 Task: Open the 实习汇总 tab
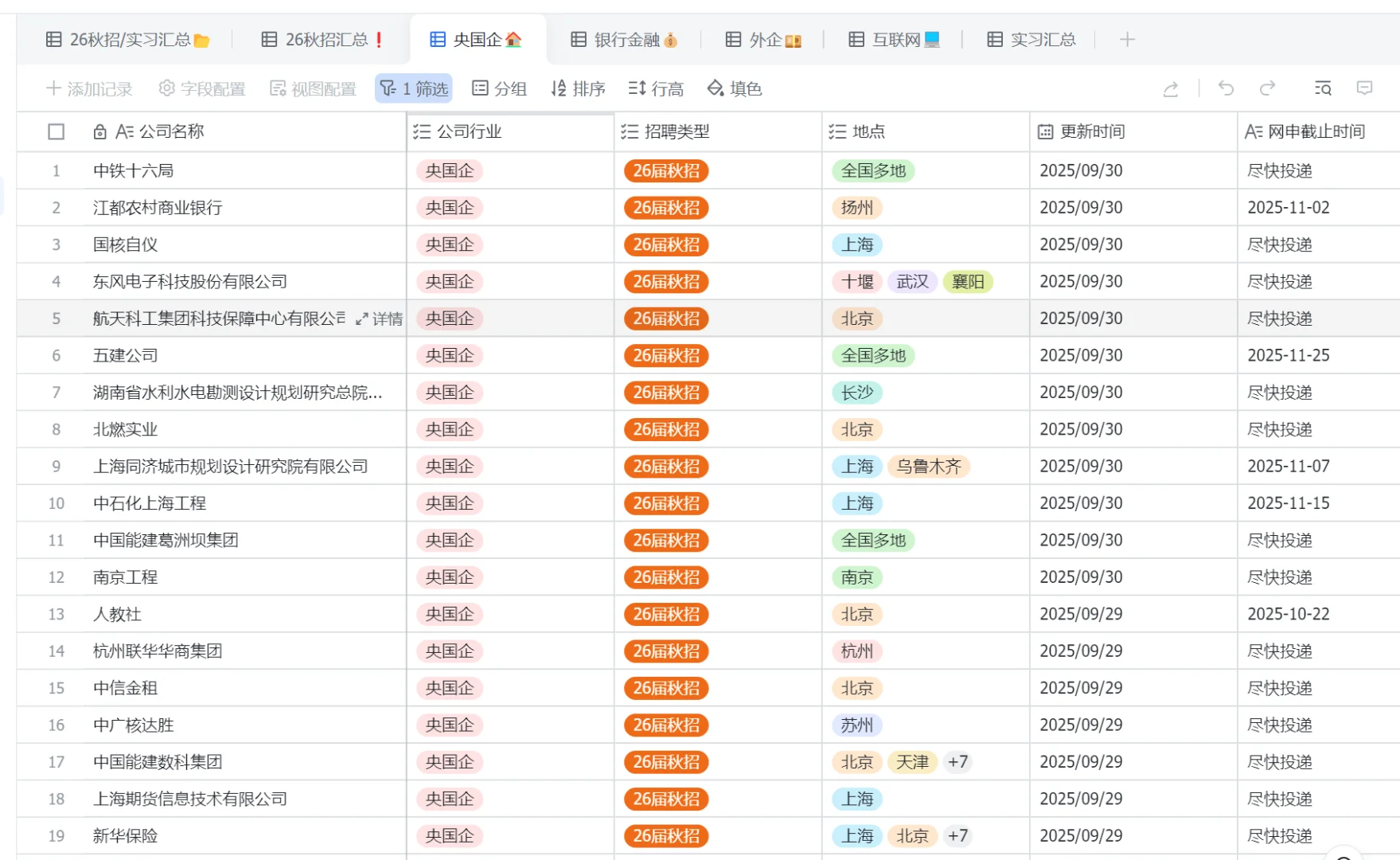(x=1031, y=40)
